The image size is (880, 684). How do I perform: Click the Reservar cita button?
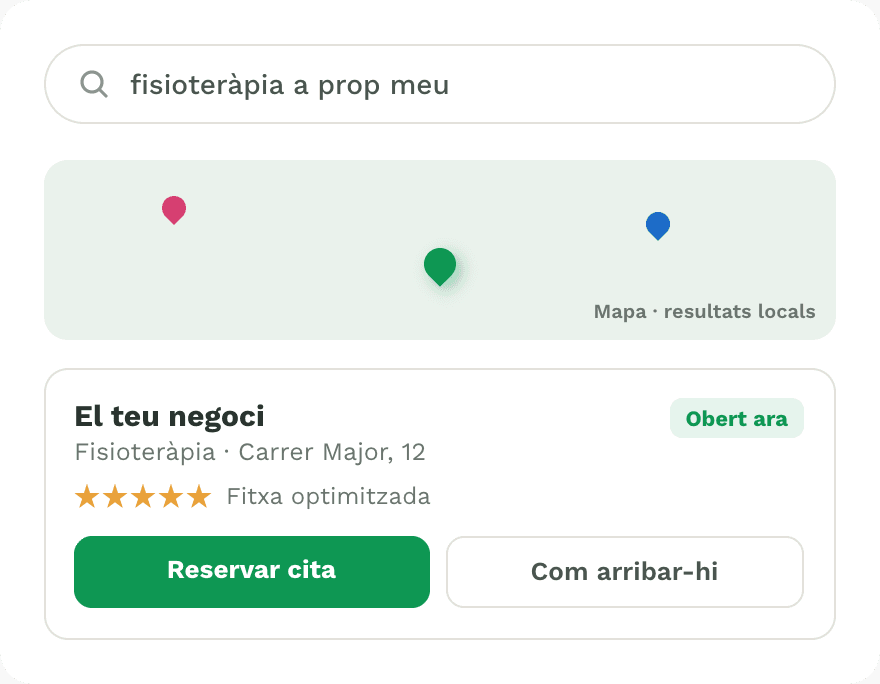point(252,571)
